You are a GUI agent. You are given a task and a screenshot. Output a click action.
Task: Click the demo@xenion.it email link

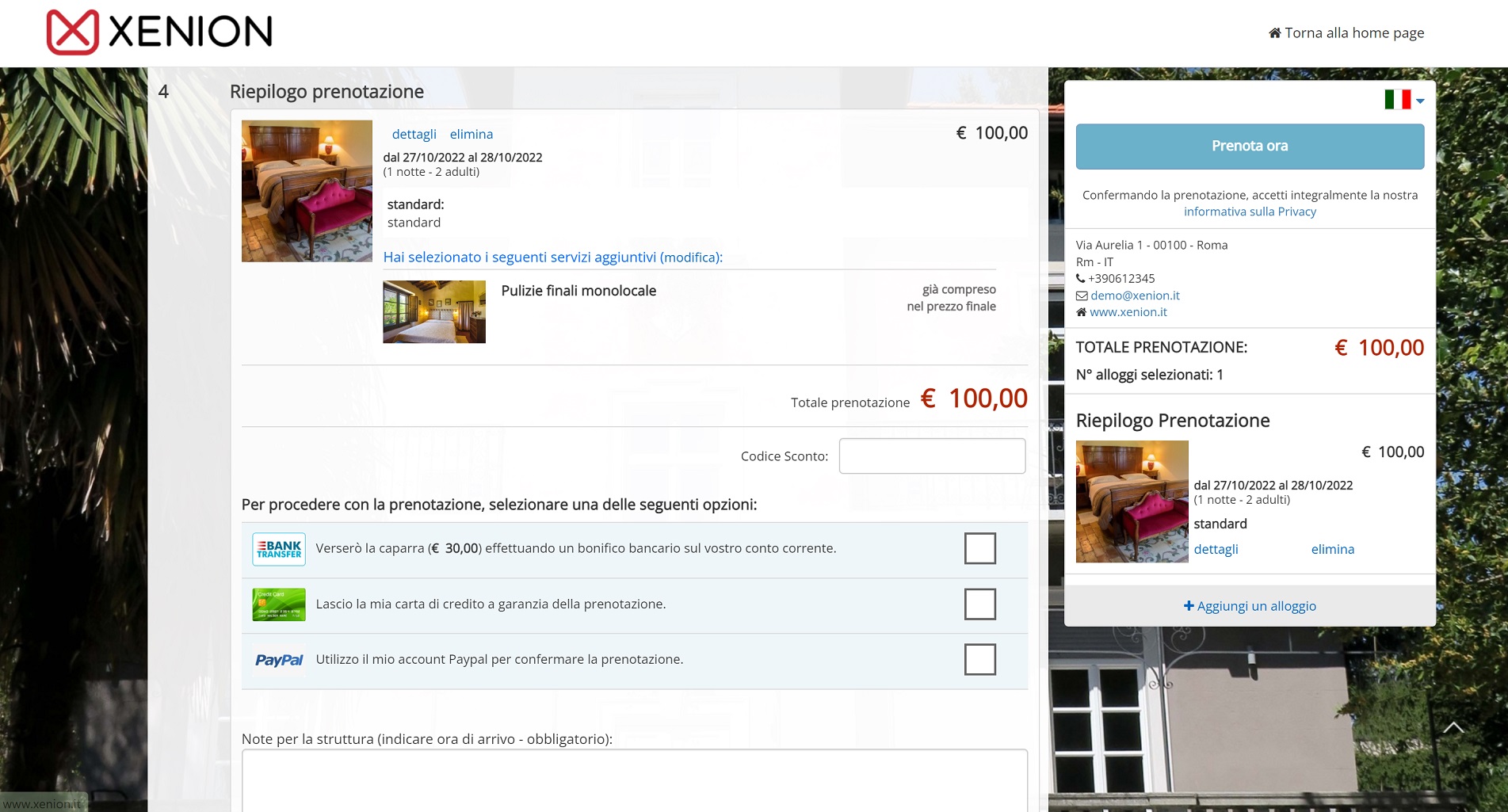pyautogui.click(x=1135, y=295)
